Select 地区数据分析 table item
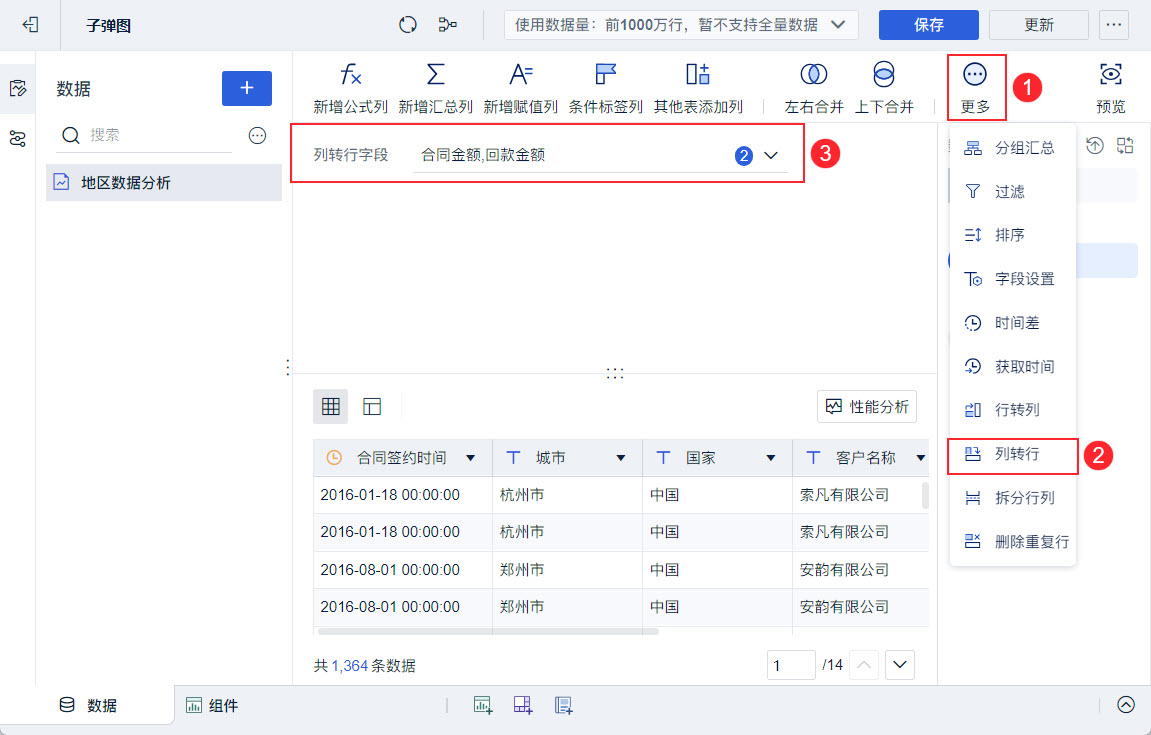This screenshot has width=1151, height=735. (164, 182)
